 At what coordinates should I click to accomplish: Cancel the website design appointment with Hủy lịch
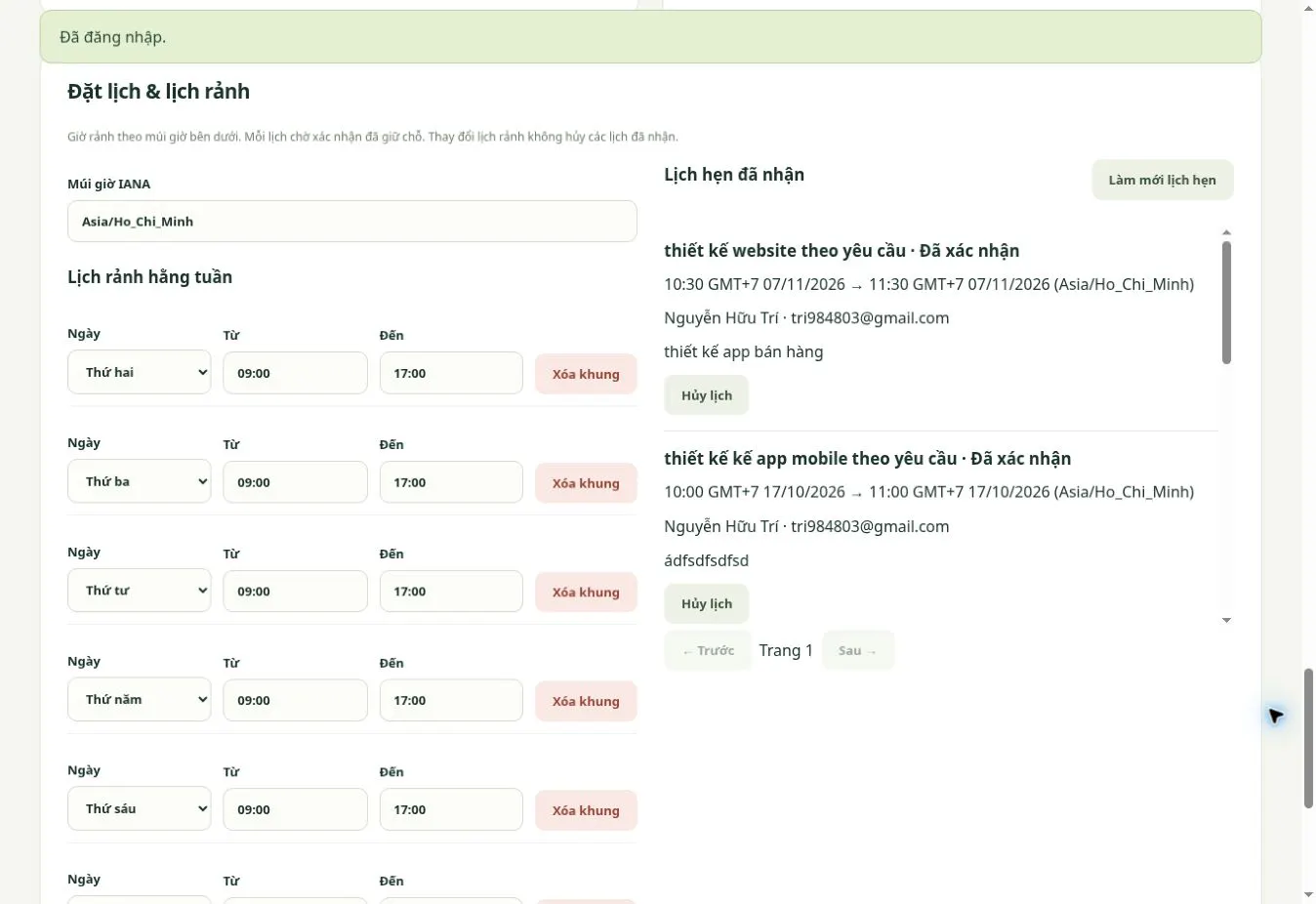pyautogui.click(x=707, y=395)
